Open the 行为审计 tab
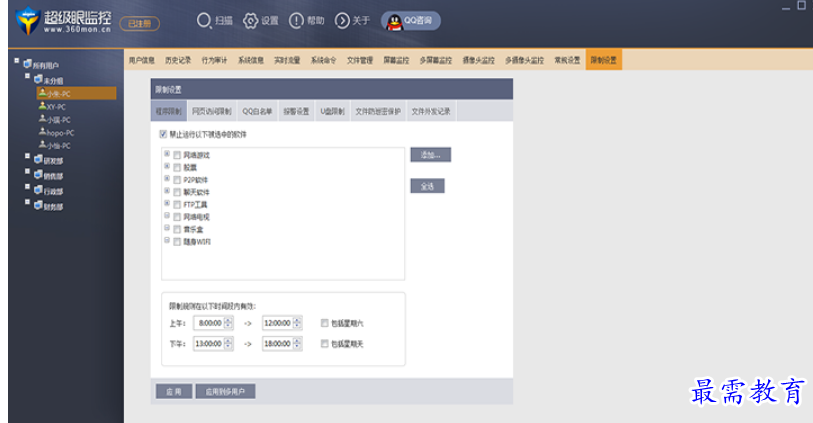Screen dimensions: 813x423 pyautogui.click(x=214, y=61)
